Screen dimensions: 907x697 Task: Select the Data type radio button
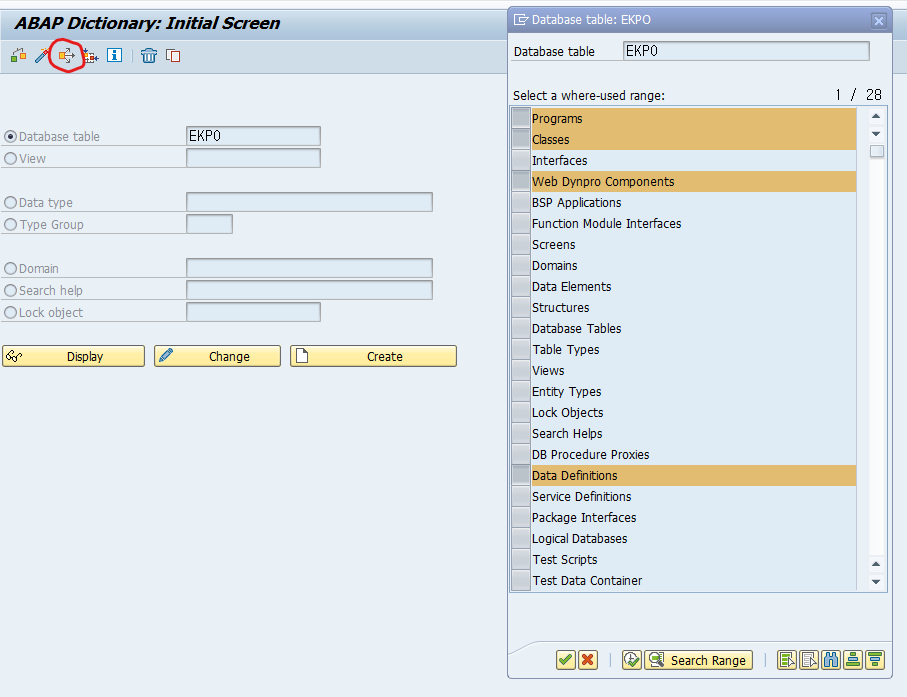[10, 202]
